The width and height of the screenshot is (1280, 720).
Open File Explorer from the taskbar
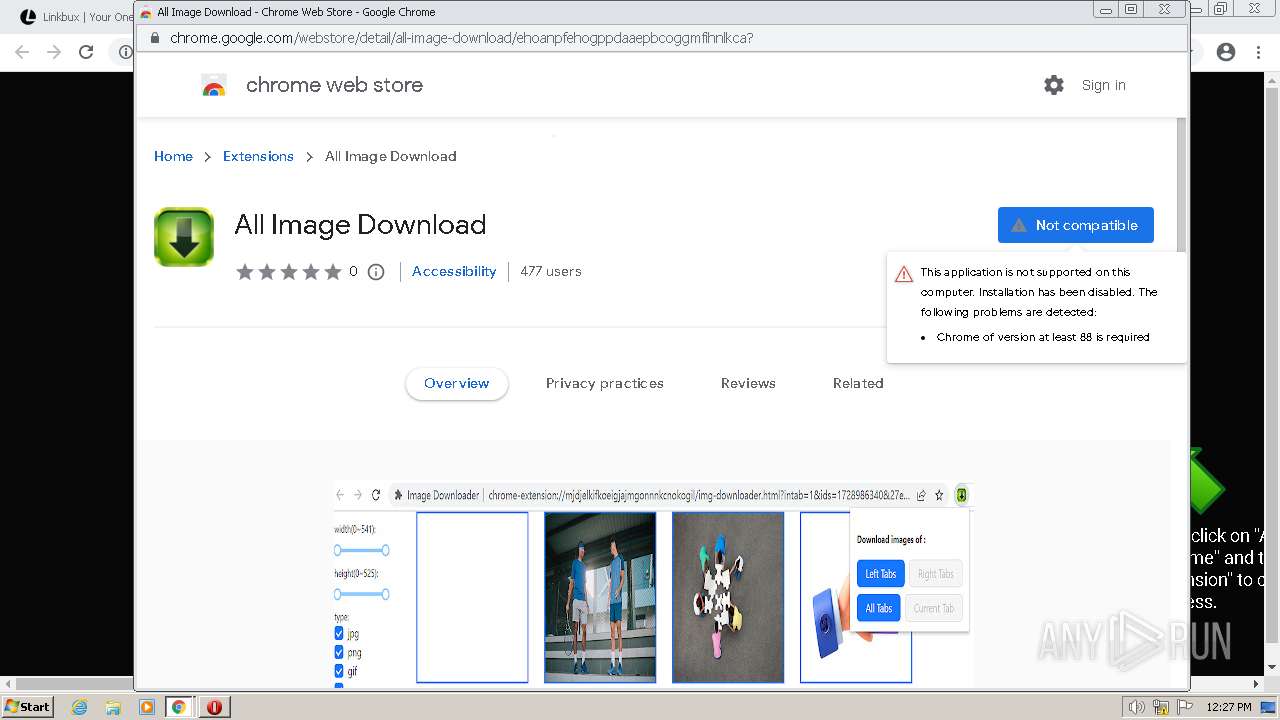tap(113, 707)
